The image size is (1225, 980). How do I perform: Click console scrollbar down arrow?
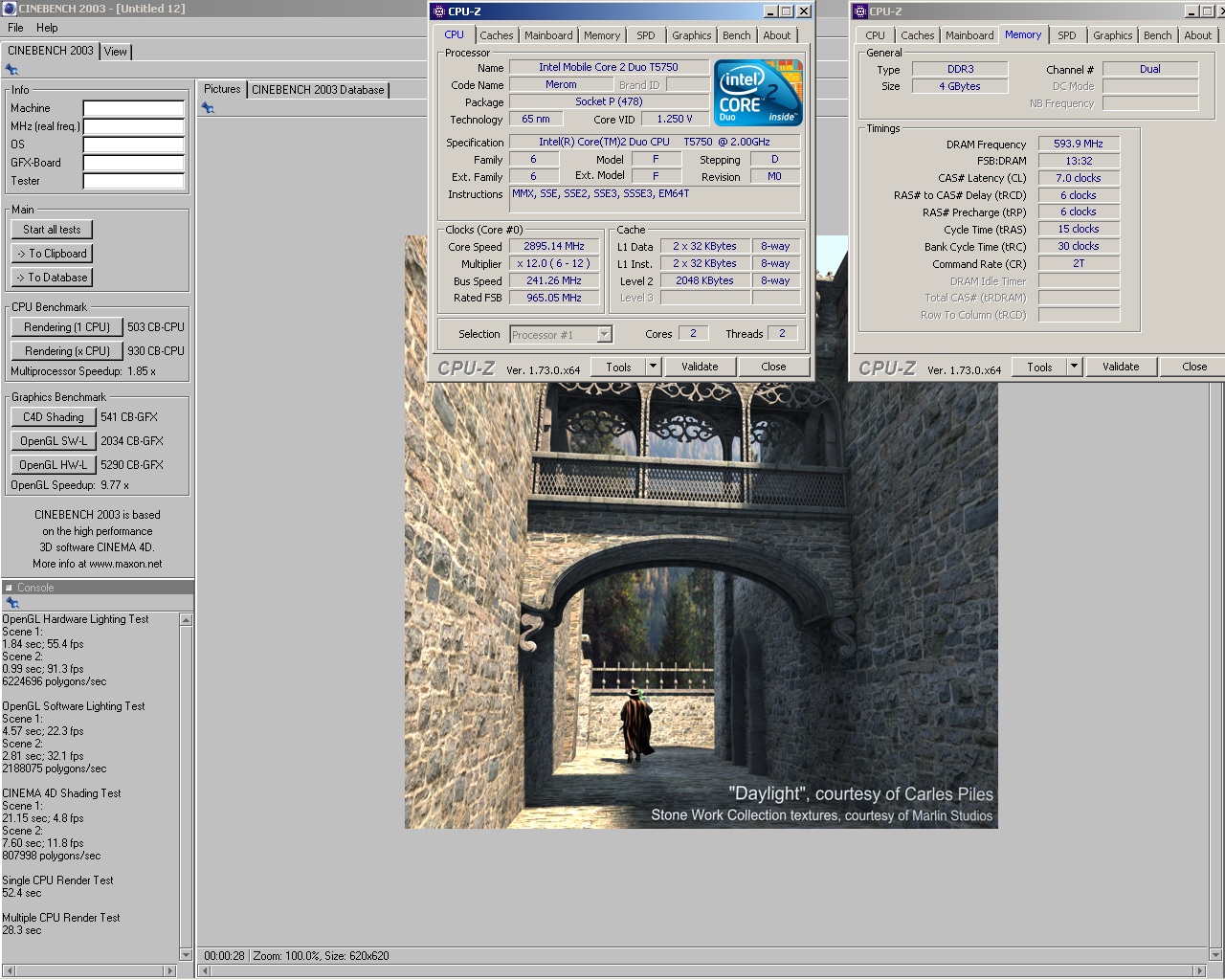tap(186, 954)
